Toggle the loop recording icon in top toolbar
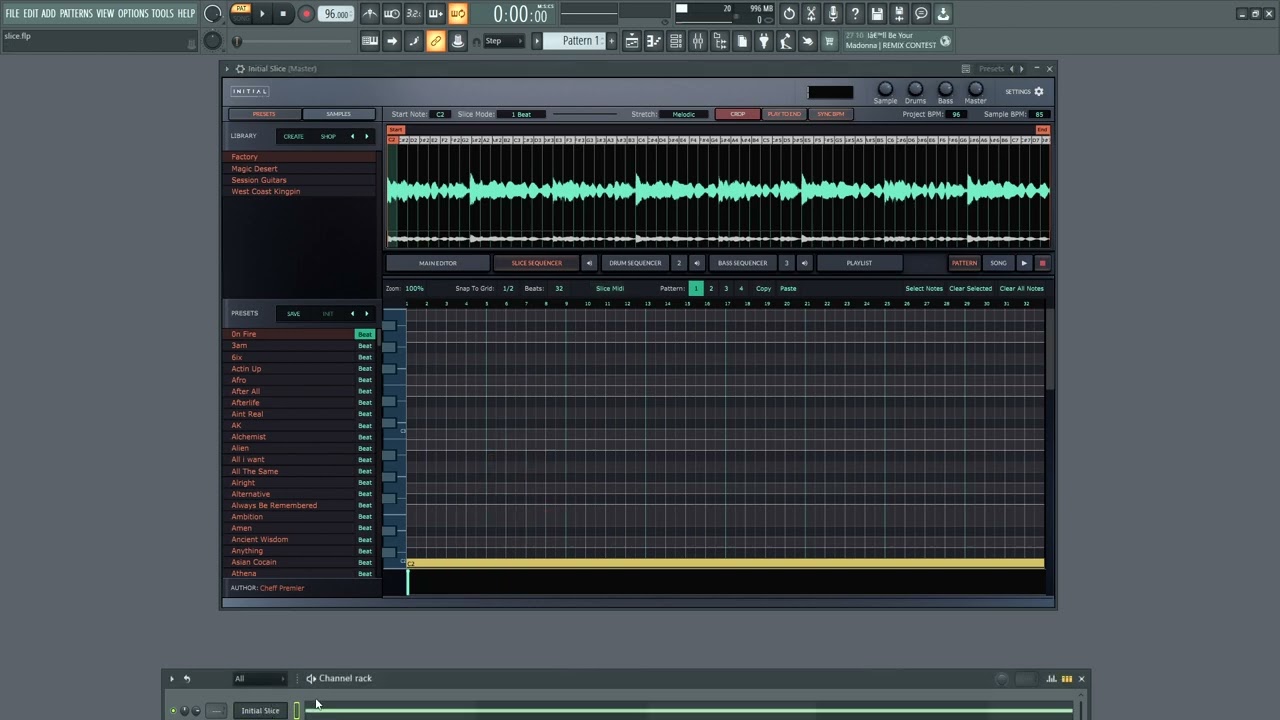The width and height of the screenshot is (1280, 720). coord(457,14)
